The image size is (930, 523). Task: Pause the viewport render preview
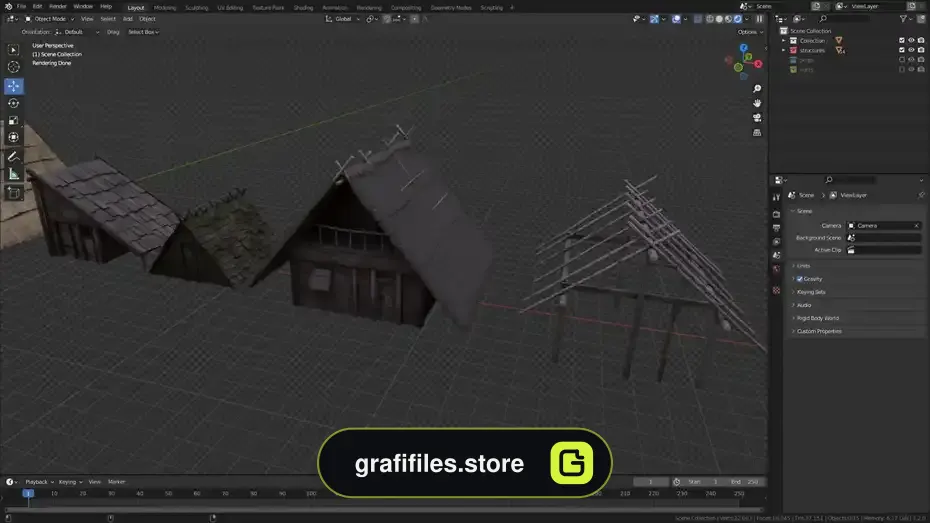tap(759, 19)
